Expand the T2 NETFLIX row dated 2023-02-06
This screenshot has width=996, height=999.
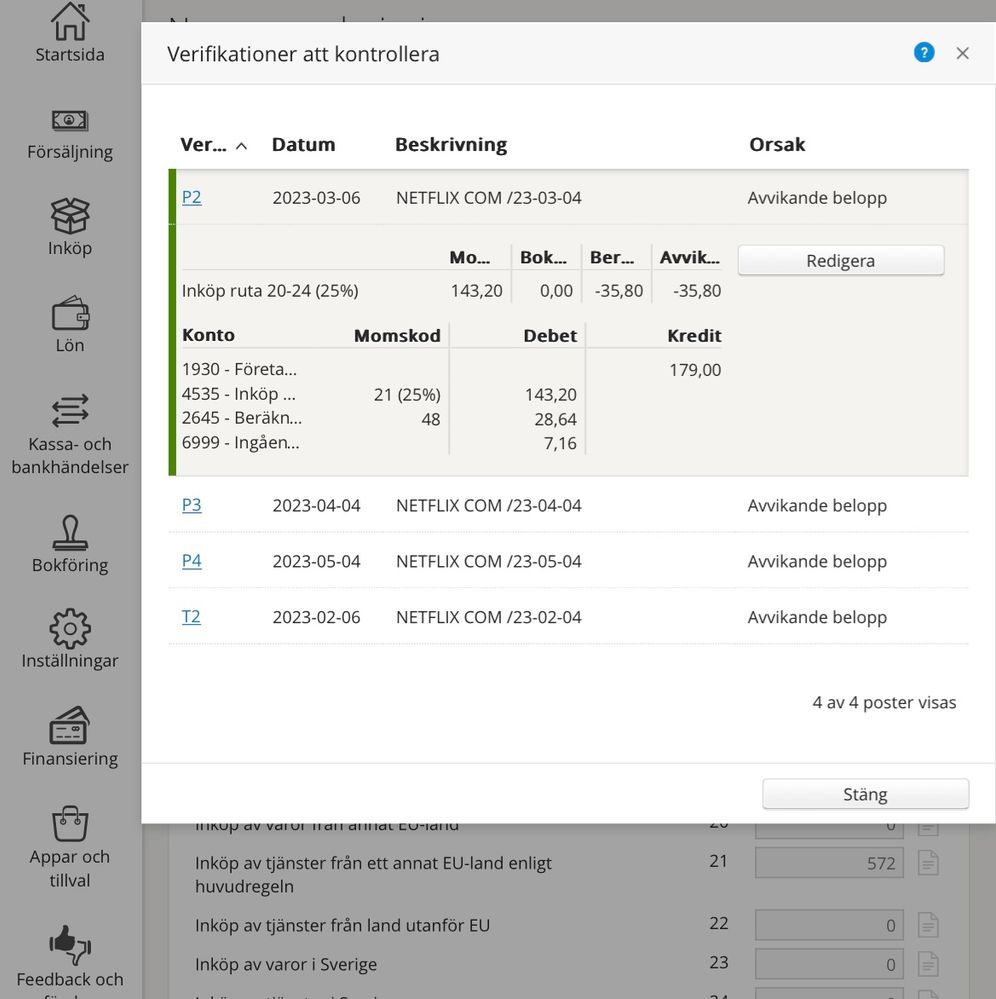click(x=568, y=617)
